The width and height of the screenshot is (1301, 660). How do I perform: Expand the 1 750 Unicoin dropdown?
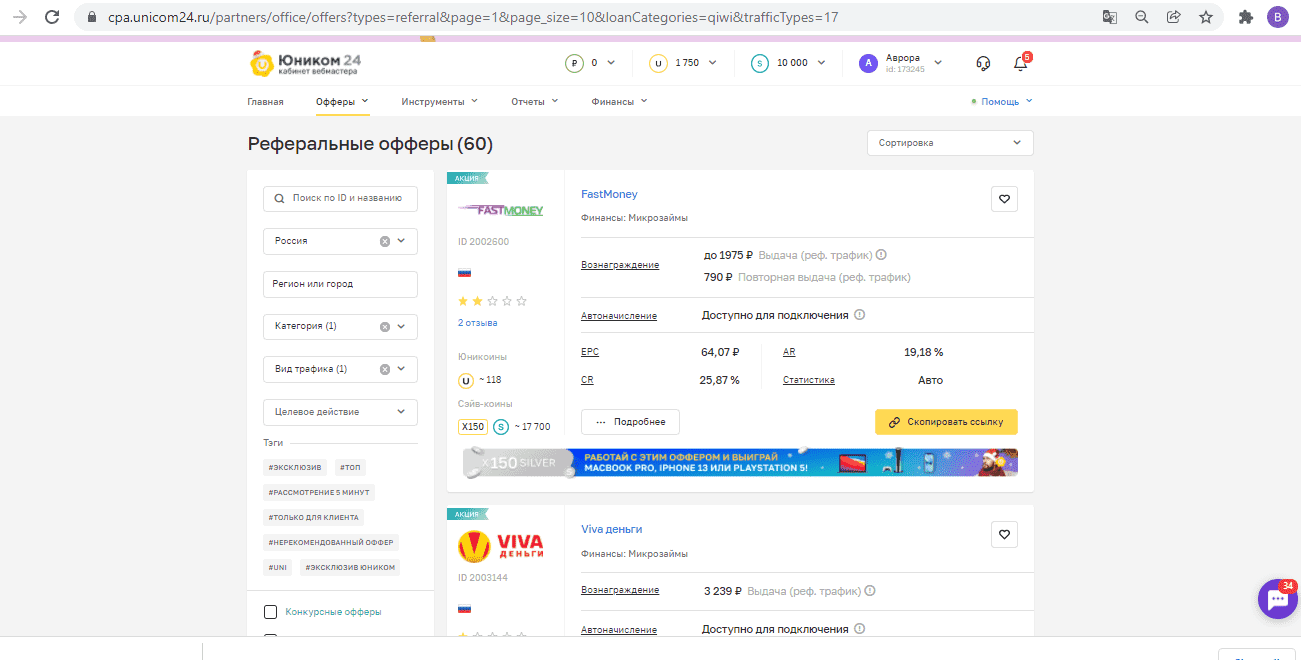(713, 63)
